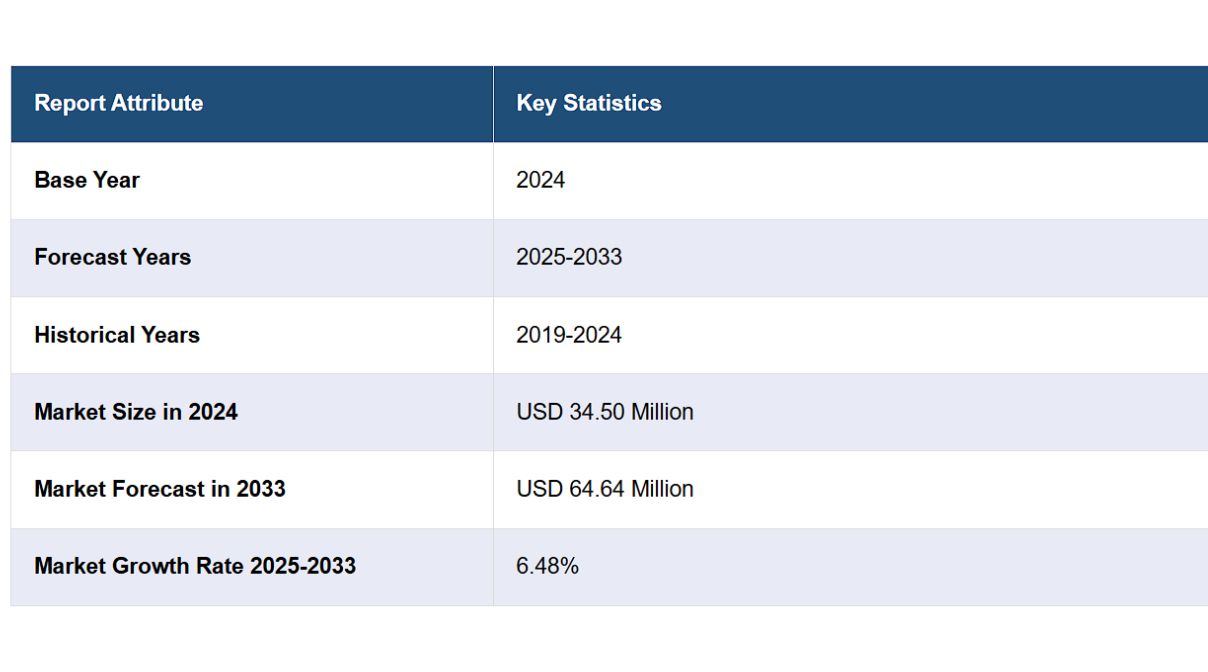This screenshot has height=672, width=1208.
Task: Click the Report Attribute column header
Action: pos(118,103)
